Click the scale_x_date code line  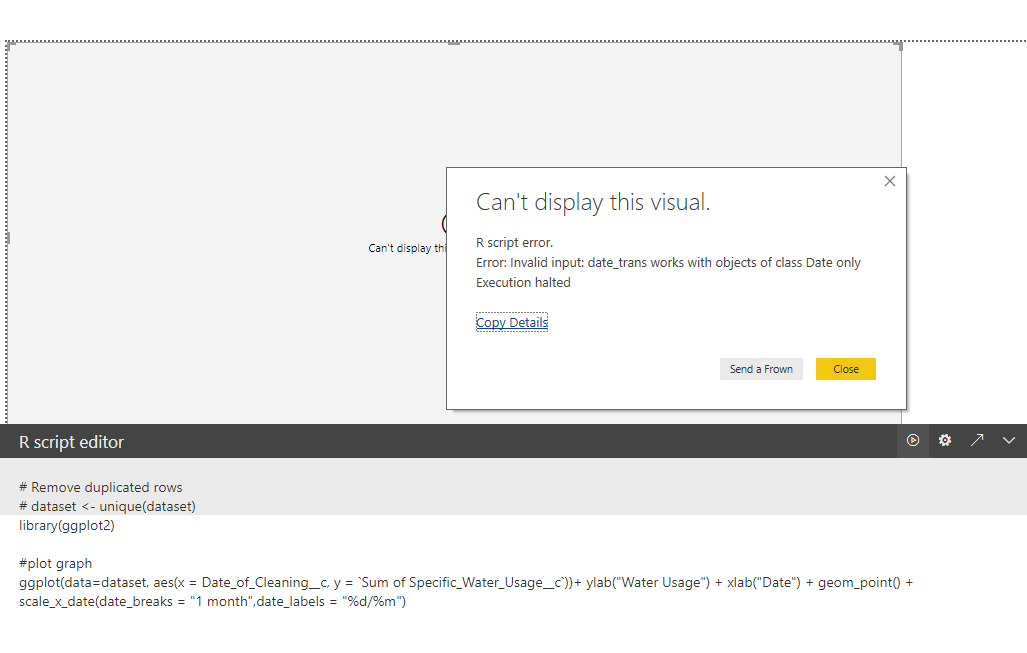click(212, 601)
